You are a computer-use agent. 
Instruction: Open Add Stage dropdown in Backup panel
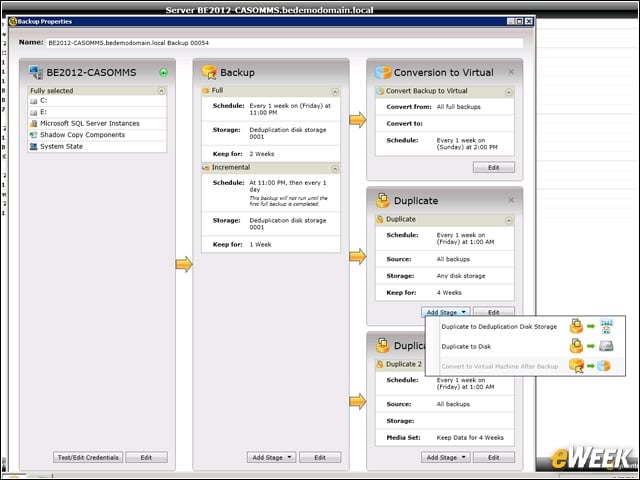[271, 458]
